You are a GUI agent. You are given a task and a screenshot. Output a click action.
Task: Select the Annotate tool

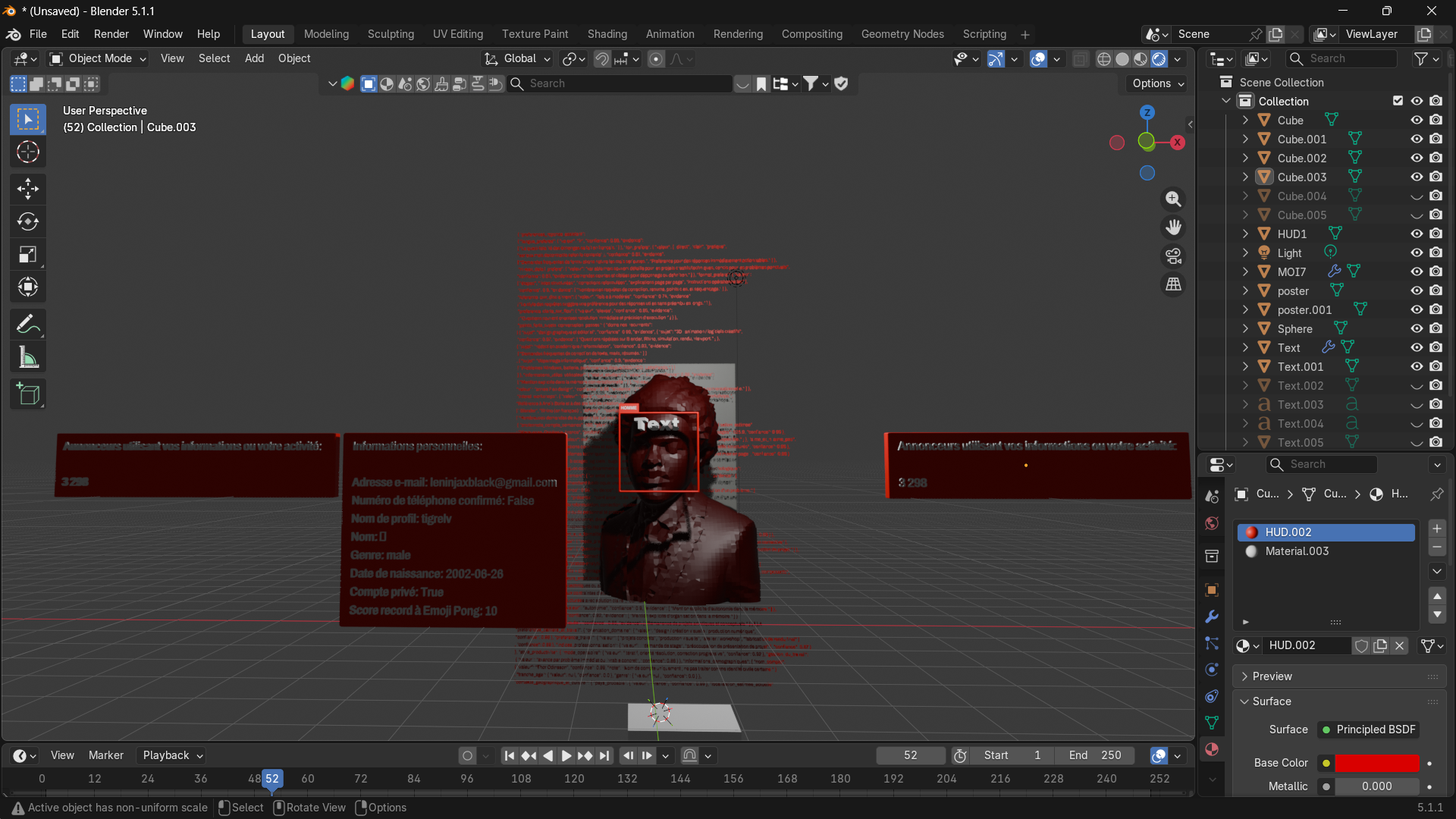[28, 325]
